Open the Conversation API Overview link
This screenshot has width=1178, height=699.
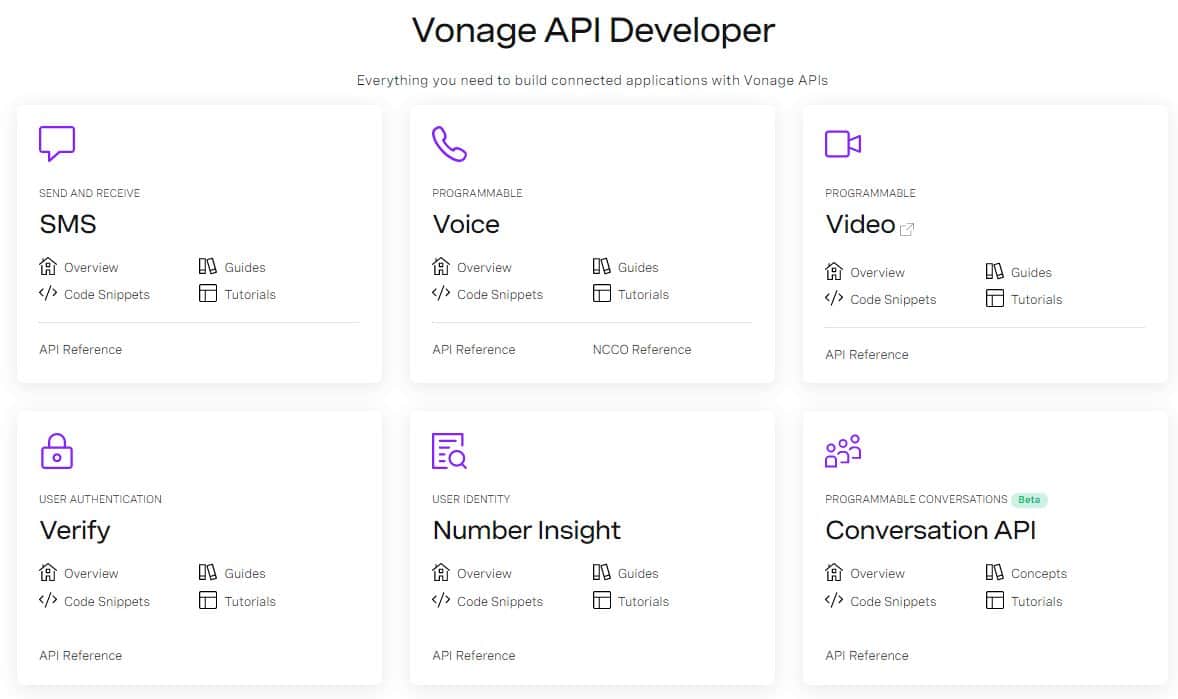click(877, 573)
